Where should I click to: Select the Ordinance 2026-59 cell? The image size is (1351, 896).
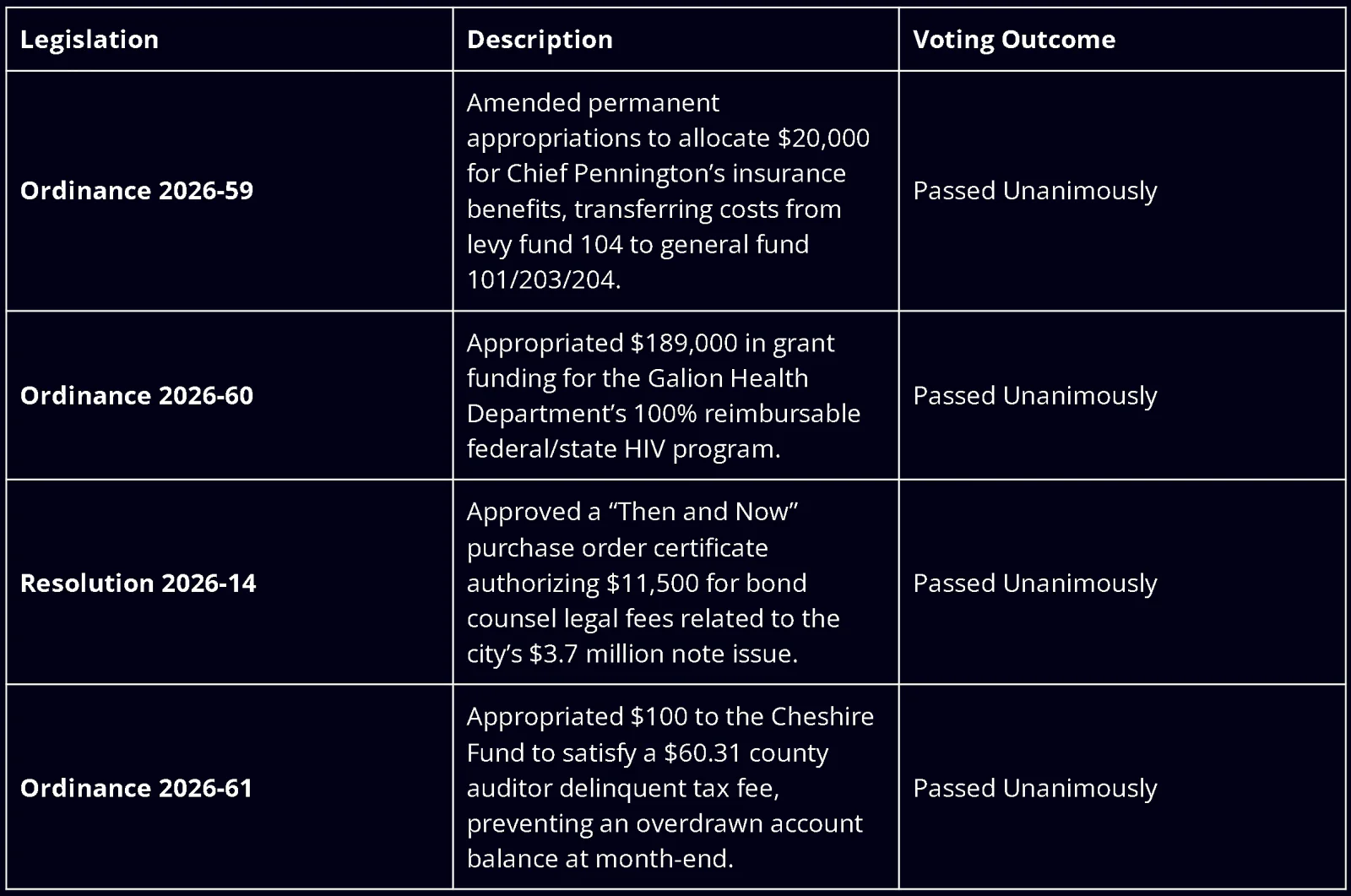tap(229, 191)
